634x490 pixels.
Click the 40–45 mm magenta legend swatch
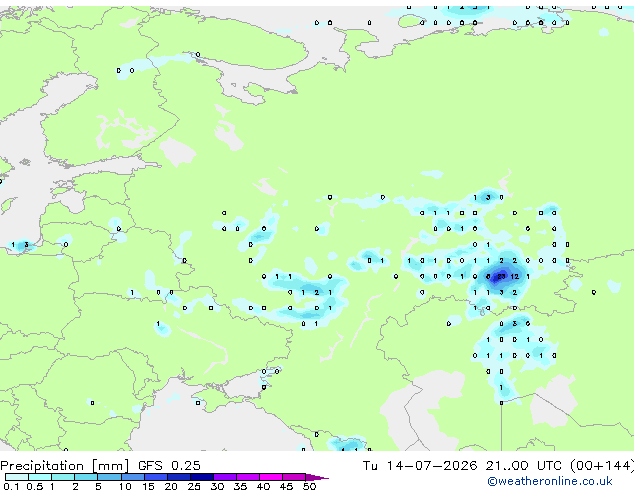point(271,477)
